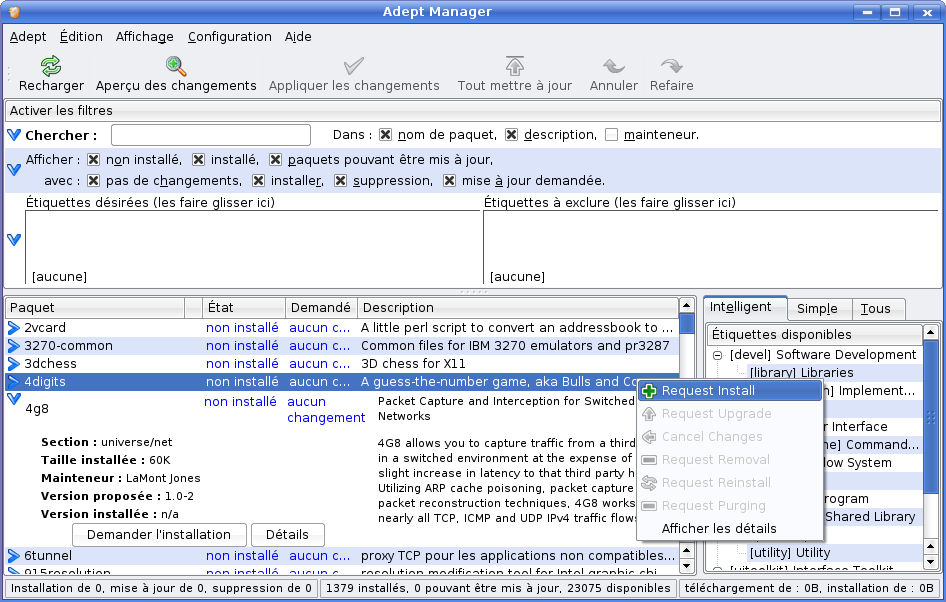Click the Recharger reload icon

tap(51, 66)
